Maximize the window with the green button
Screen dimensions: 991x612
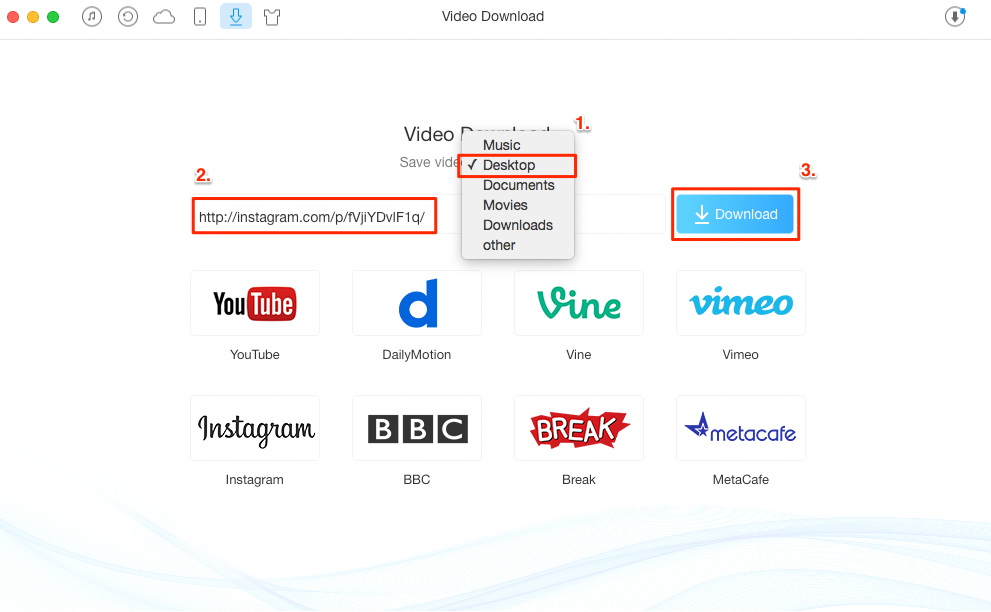(x=53, y=17)
